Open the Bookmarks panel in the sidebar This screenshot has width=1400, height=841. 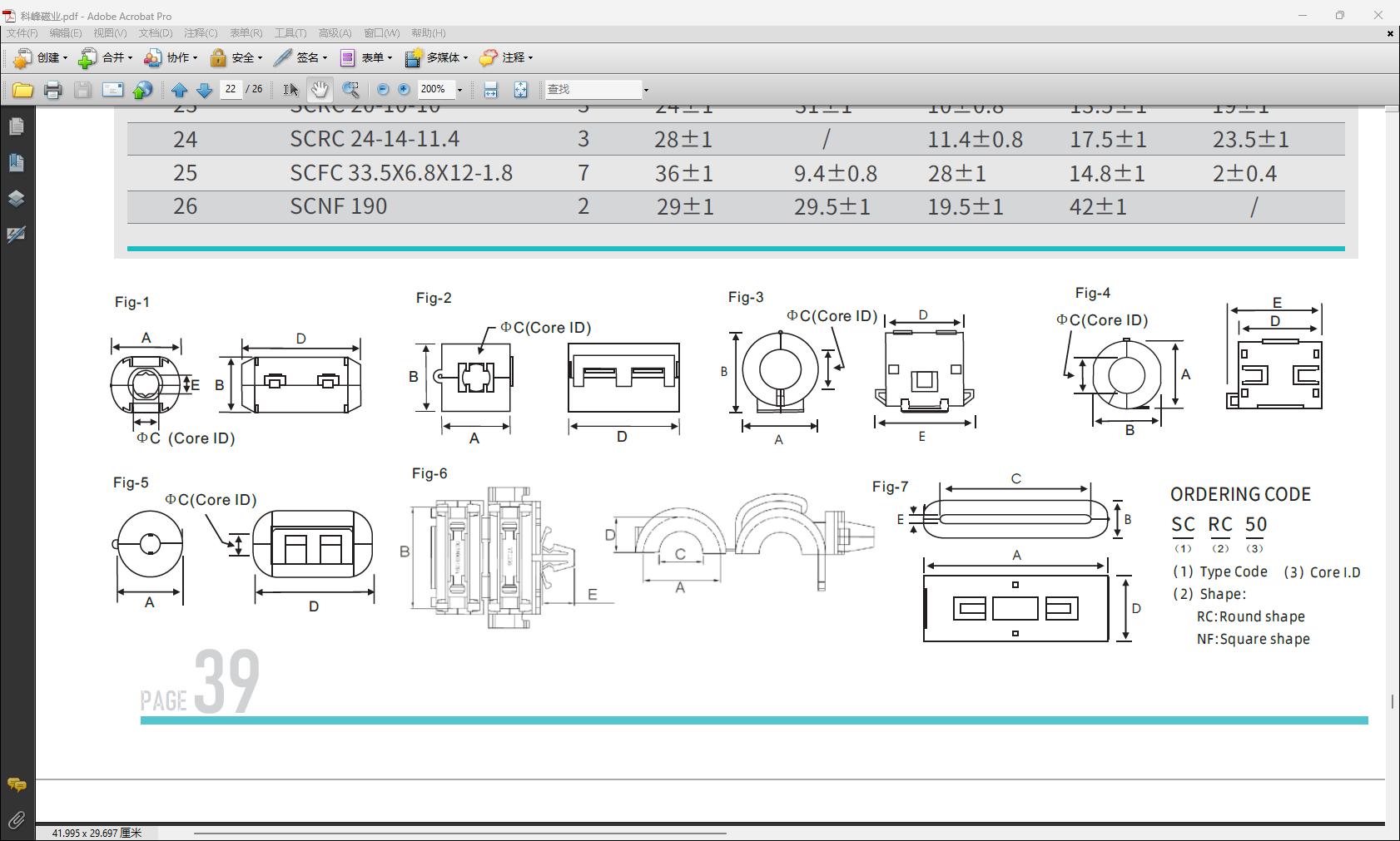(x=17, y=162)
